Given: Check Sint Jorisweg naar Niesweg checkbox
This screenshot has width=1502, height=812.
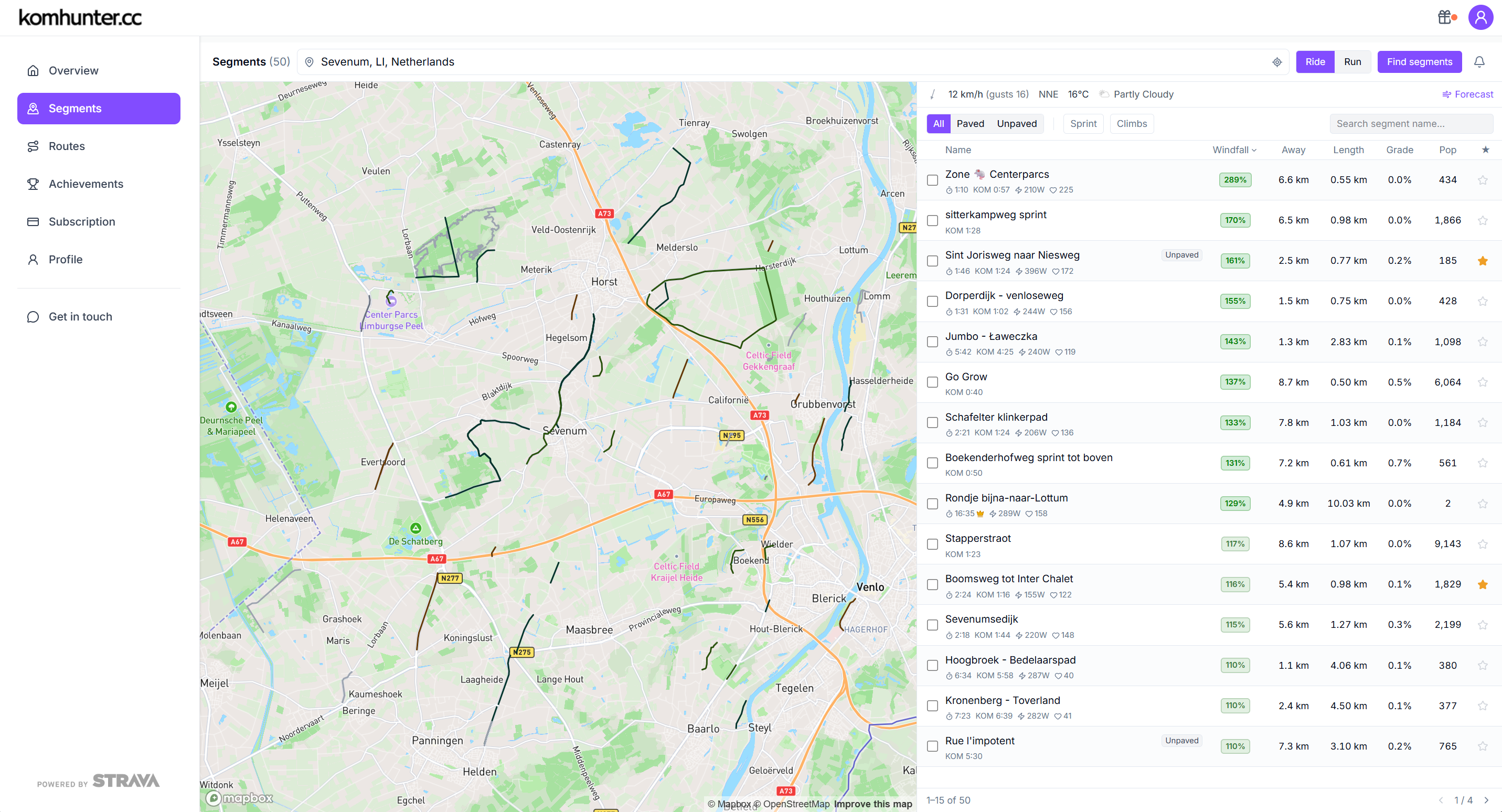Looking at the screenshot, I should (x=932, y=261).
